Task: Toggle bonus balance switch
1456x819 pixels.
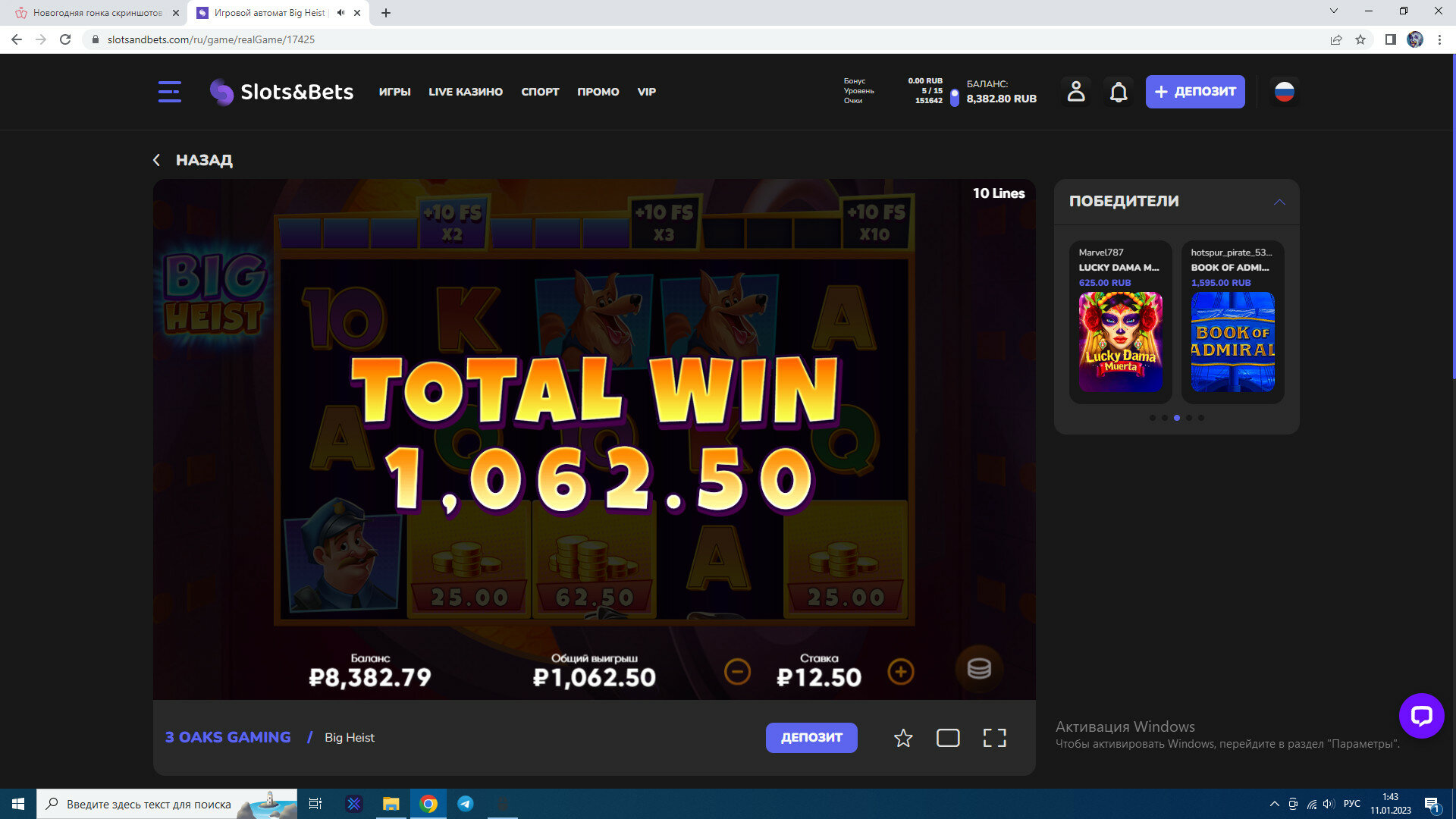Action: pyautogui.click(x=955, y=97)
